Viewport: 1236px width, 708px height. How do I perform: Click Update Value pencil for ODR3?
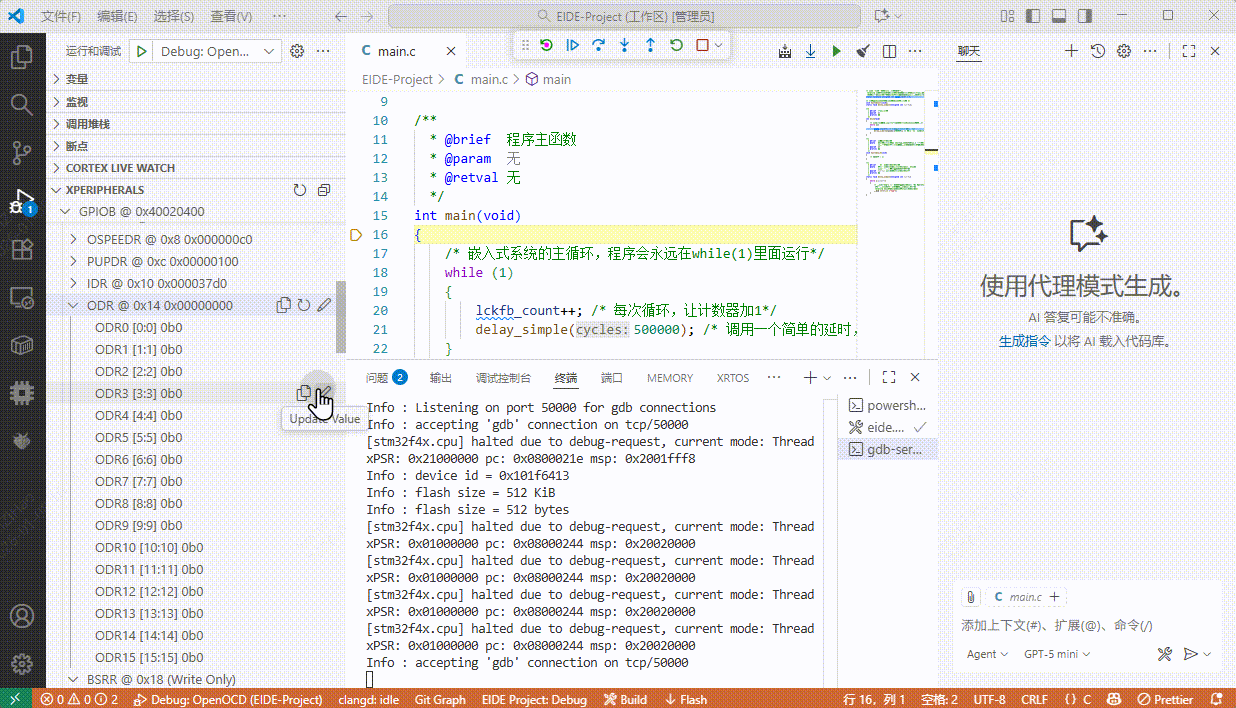pos(324,393)
